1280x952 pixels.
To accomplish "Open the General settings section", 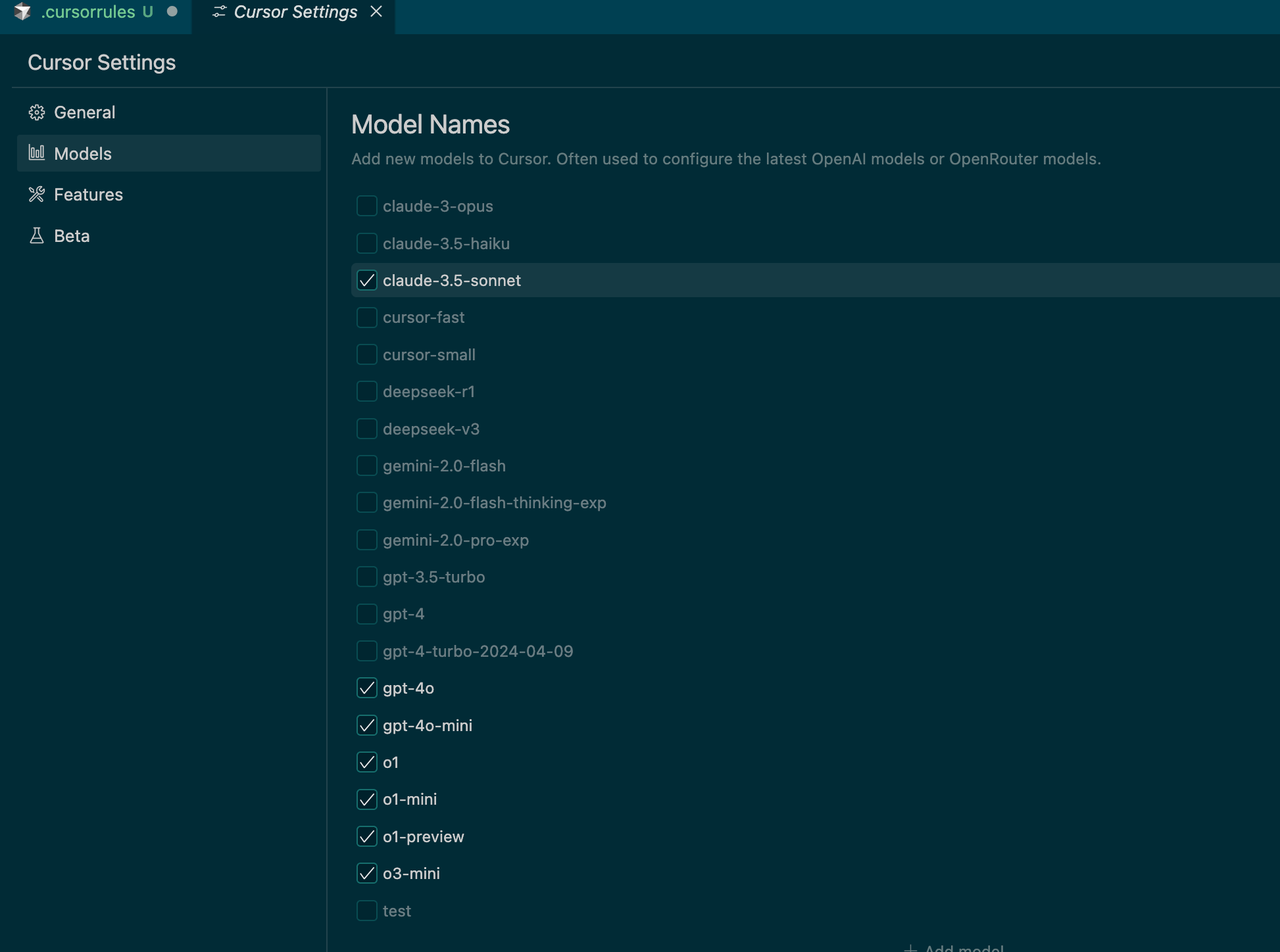I will pos(169,112).
